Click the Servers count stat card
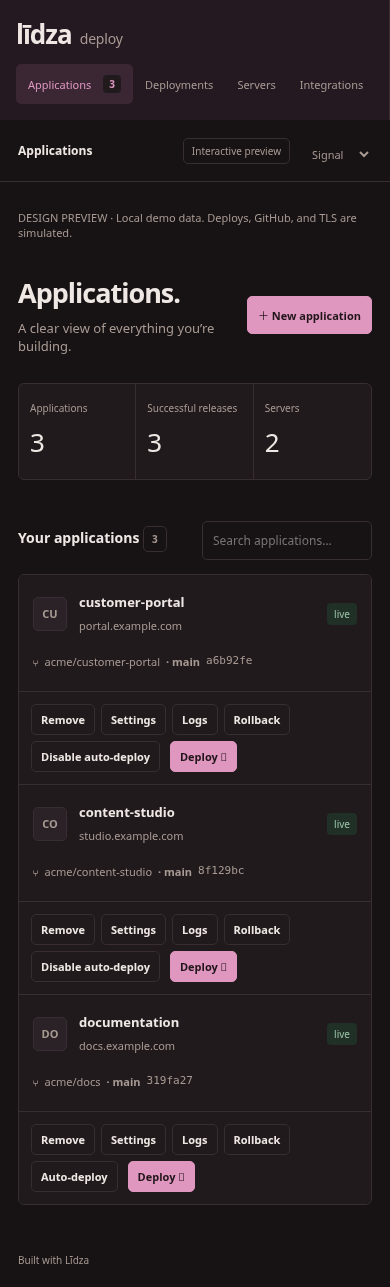Screen dimensions: 390x1287 pos(312,432)
